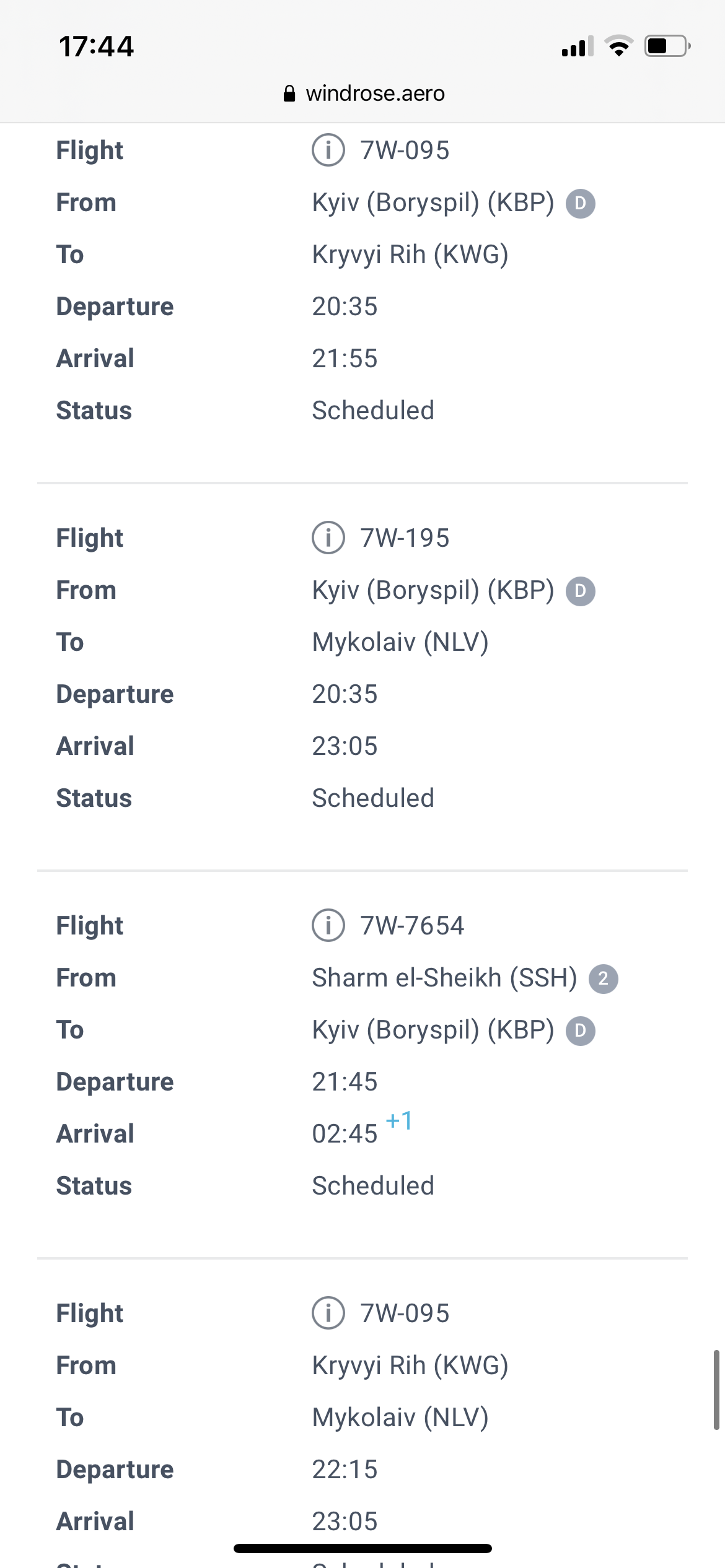Tap the 17:44 clock in status bar
This screenshot has width=725, height=1568.
click(x=96, y=46)
